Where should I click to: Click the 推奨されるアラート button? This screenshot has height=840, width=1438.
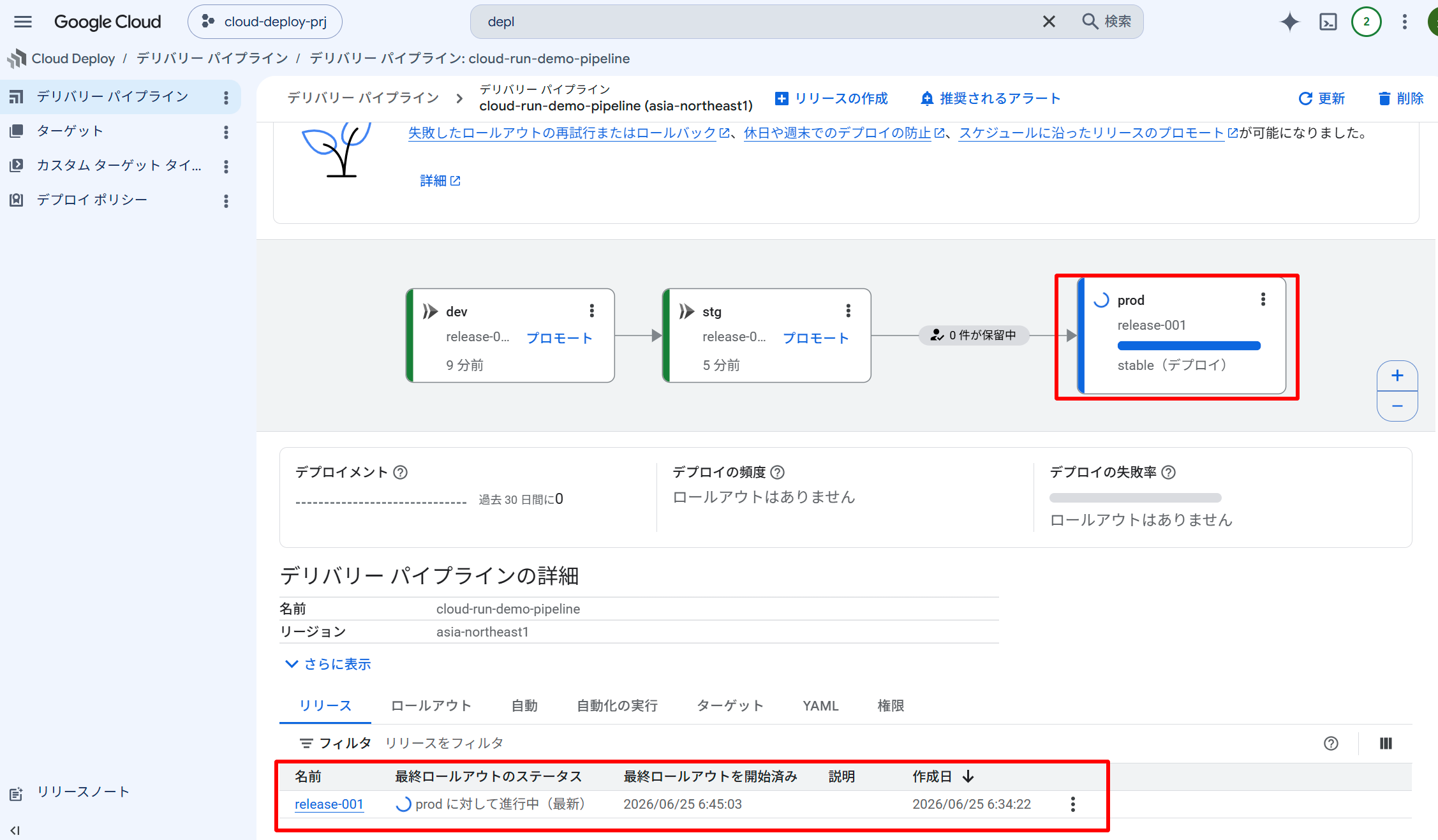[990, 98]
